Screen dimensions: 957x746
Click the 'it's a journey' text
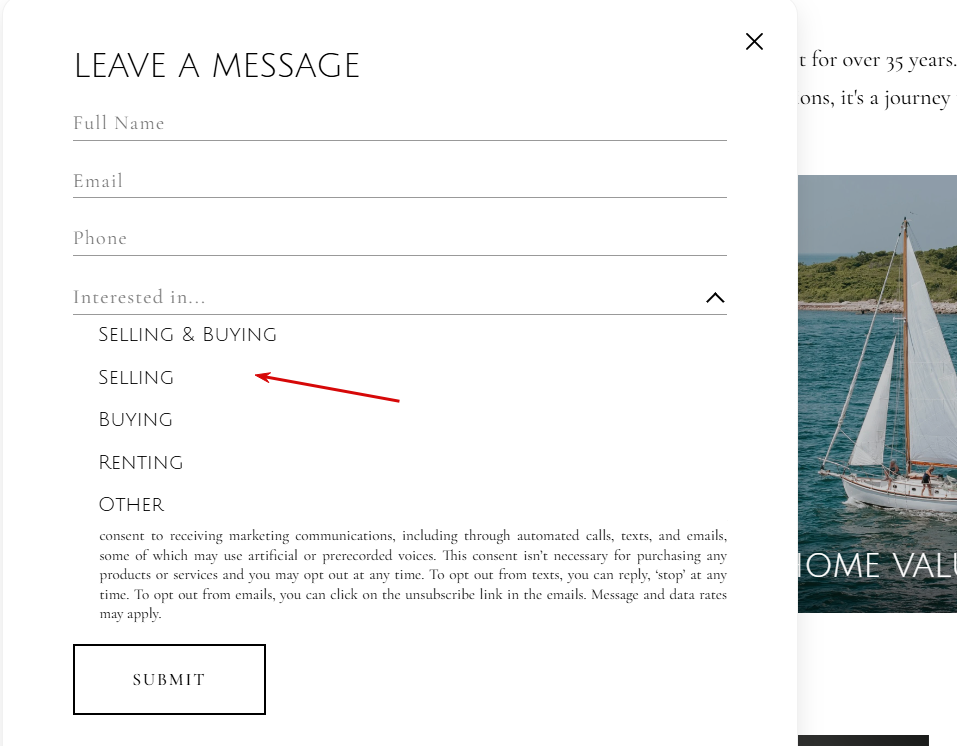pyautogui.click(x=895, y=98)
